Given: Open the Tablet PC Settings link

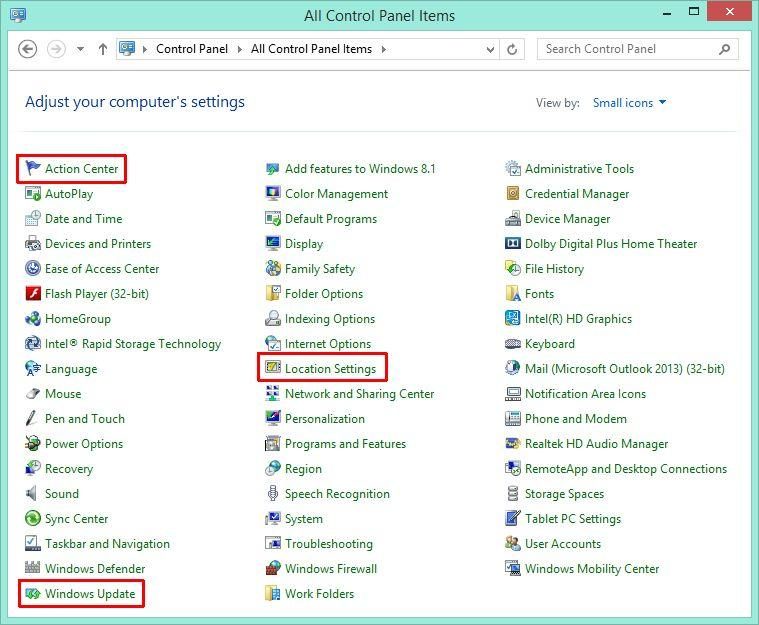Looking at the screenshot, I should coord(573,519).
